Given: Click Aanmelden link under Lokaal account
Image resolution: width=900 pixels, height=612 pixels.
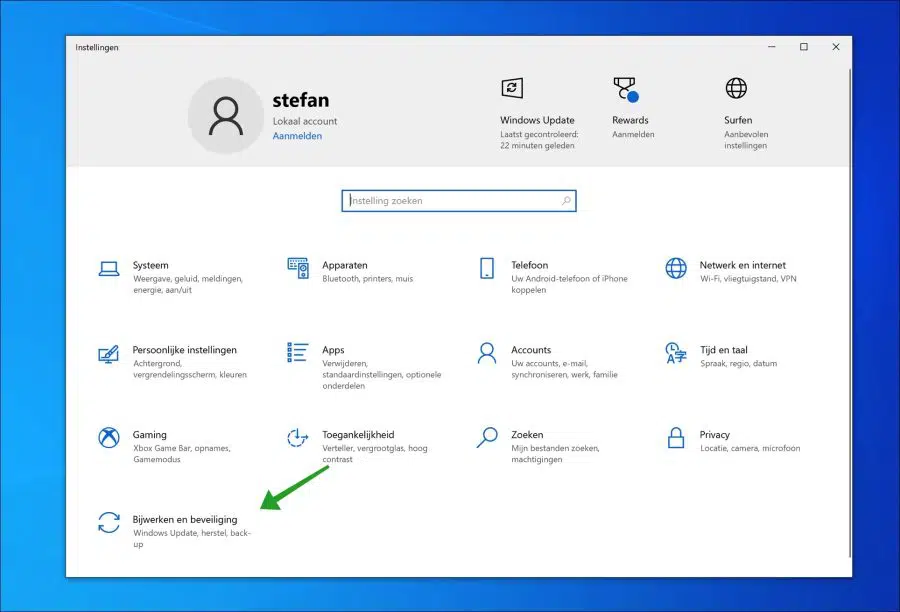Looking at the screenshot, I should [297, 136].
